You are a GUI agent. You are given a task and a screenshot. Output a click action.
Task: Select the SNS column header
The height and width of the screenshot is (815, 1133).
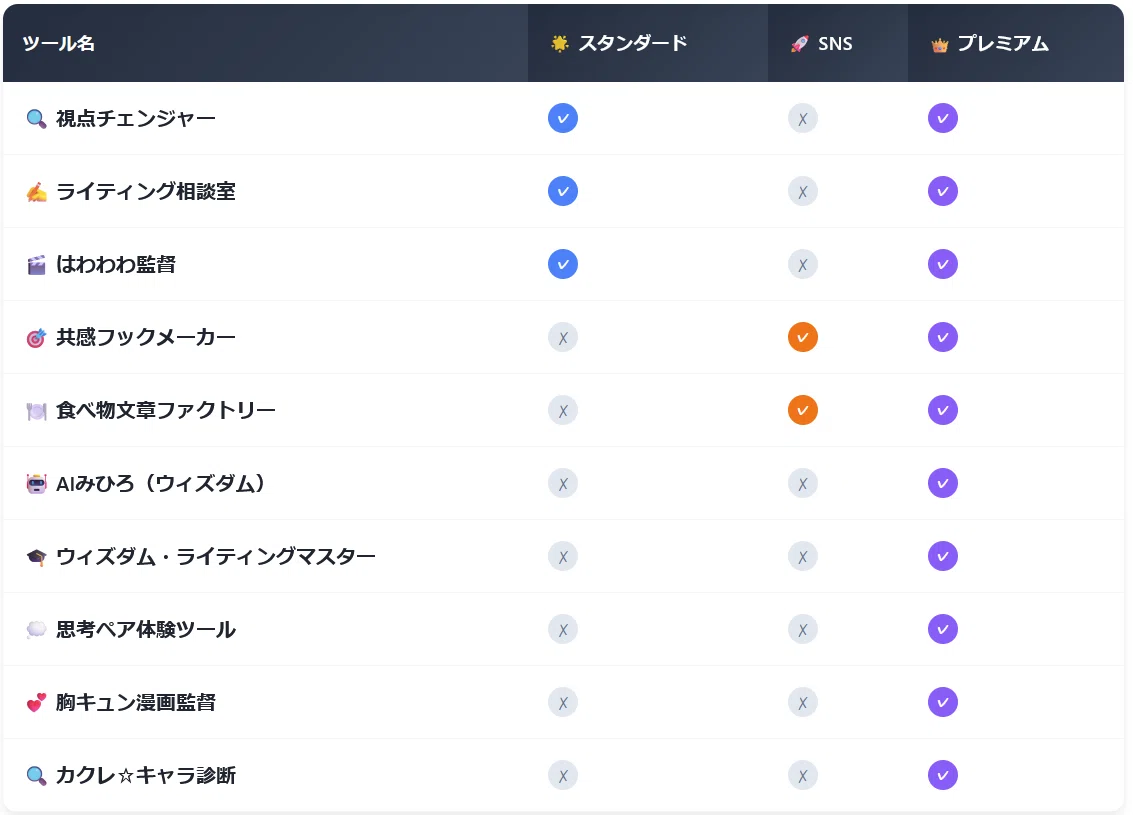pyautogui.click(x=822, y=44)
